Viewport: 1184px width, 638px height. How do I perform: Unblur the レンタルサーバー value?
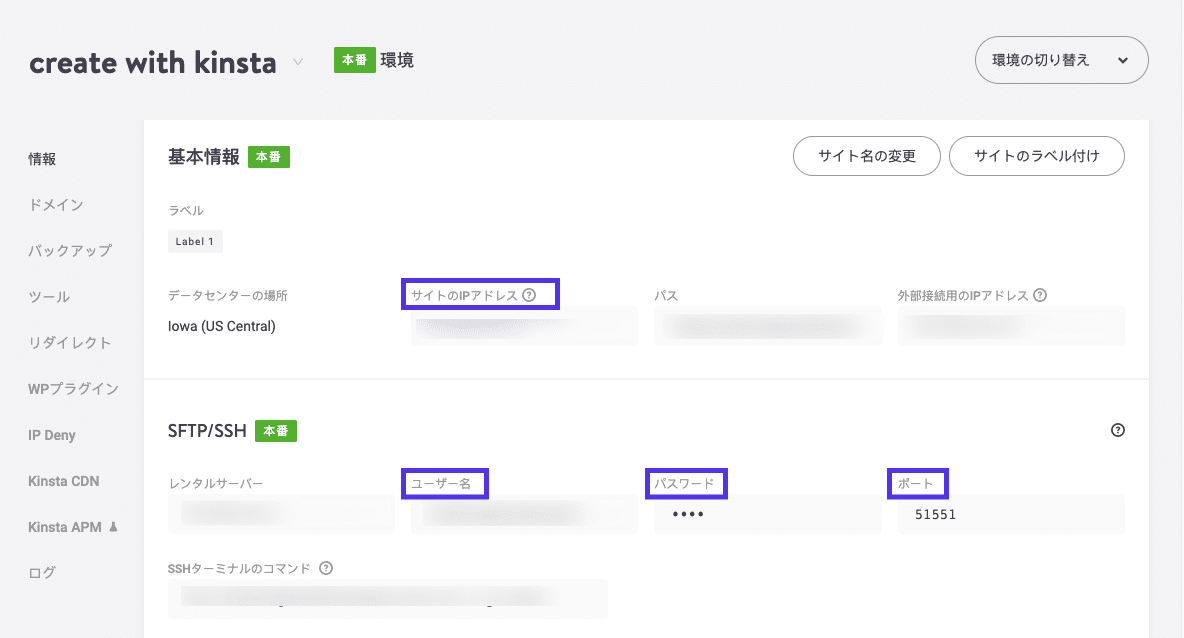coord(281,514)
